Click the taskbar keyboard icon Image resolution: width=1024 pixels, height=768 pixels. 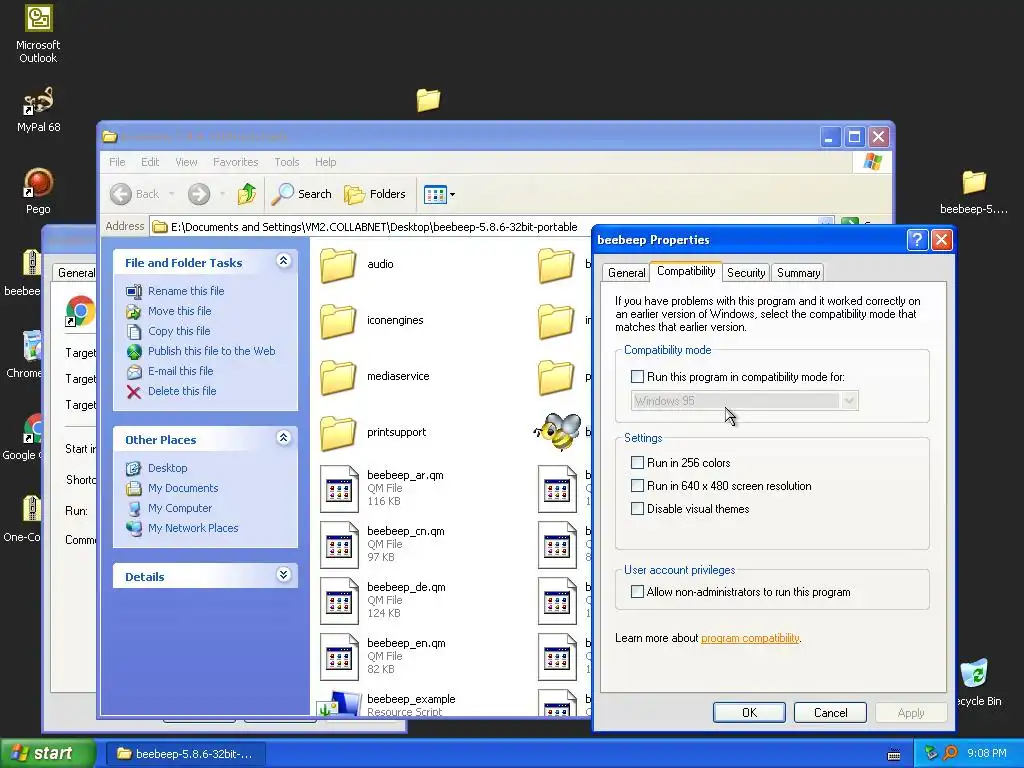(894, 754)
